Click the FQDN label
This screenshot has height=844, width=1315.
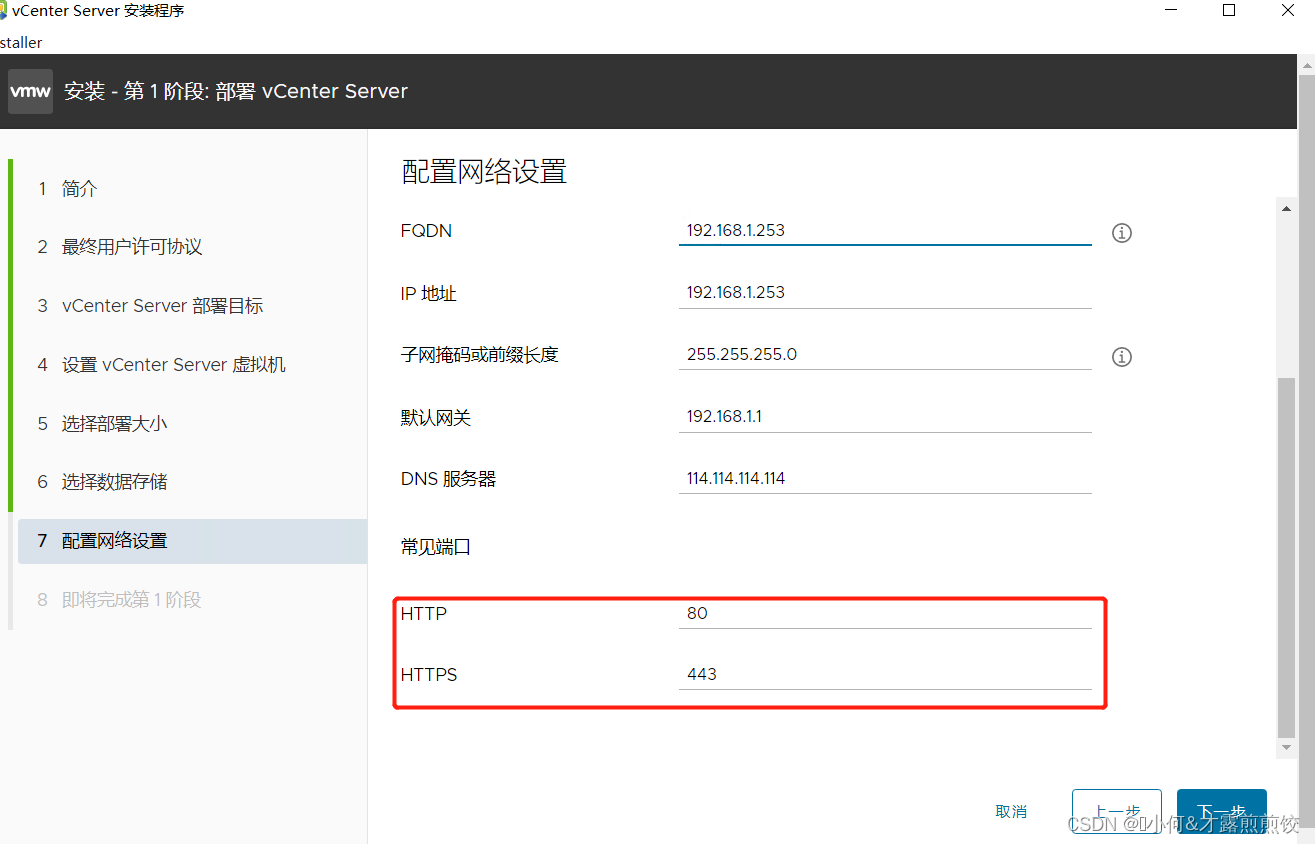click(x=426, y=231)
